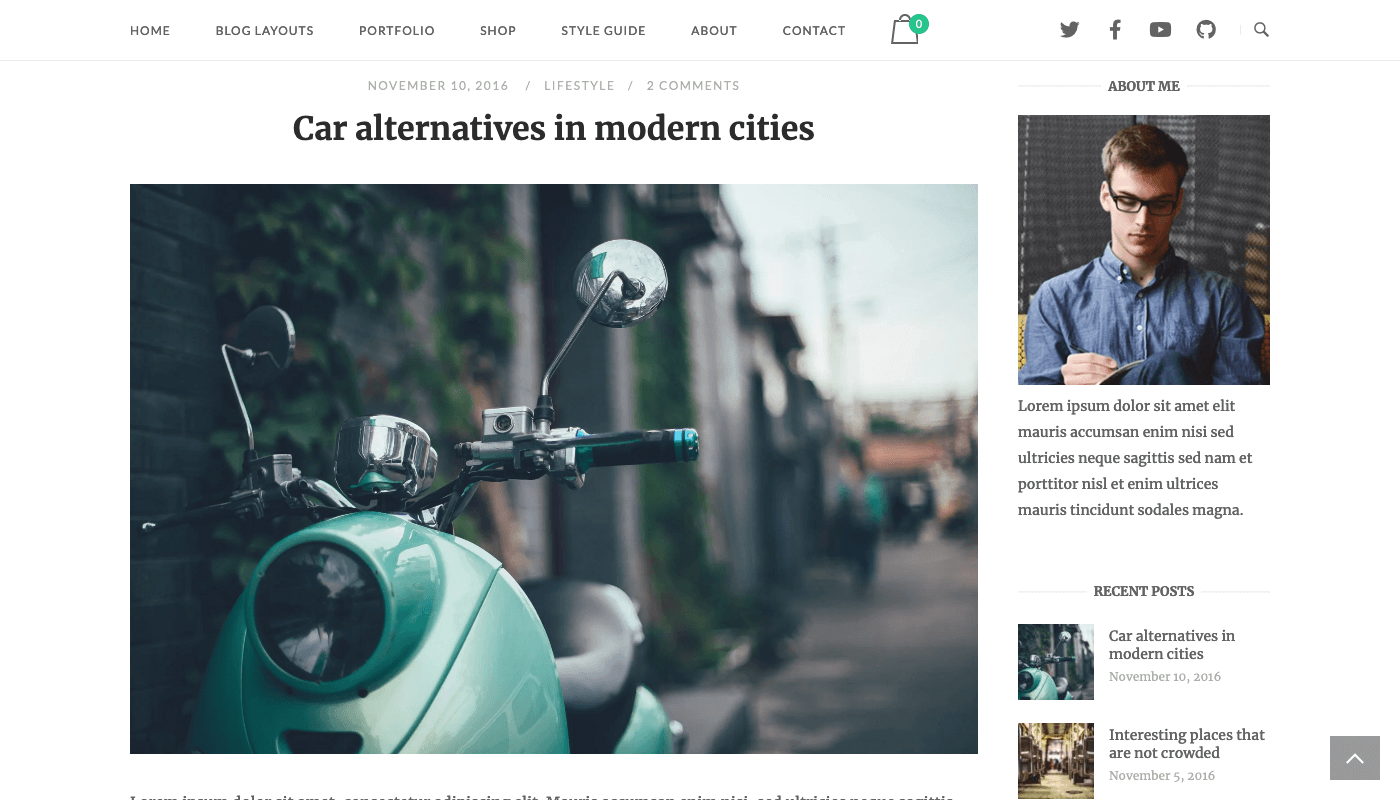Image resolution: width=1400 pixels, height=800 pixels.
Task: Click the back-to-top arrow button
Action: click(x=1355, y=758)
